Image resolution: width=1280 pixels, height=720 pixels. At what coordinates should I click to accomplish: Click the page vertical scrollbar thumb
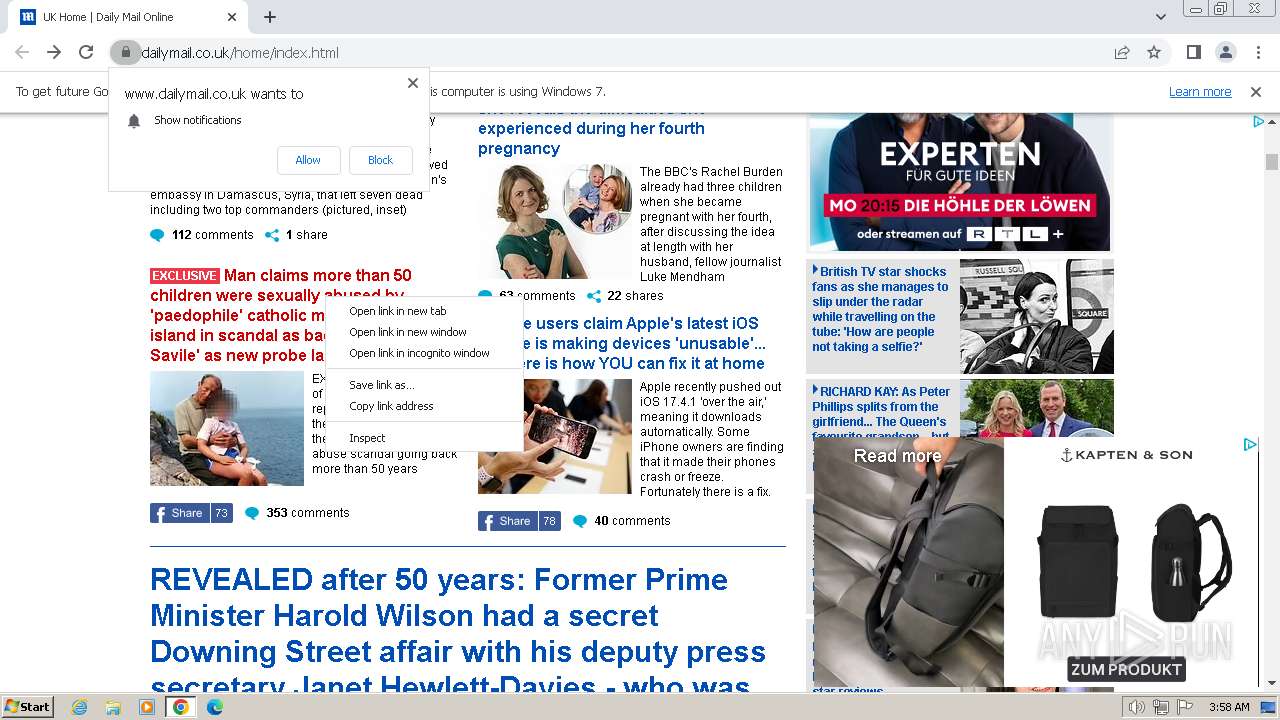tap(1272, 162)
